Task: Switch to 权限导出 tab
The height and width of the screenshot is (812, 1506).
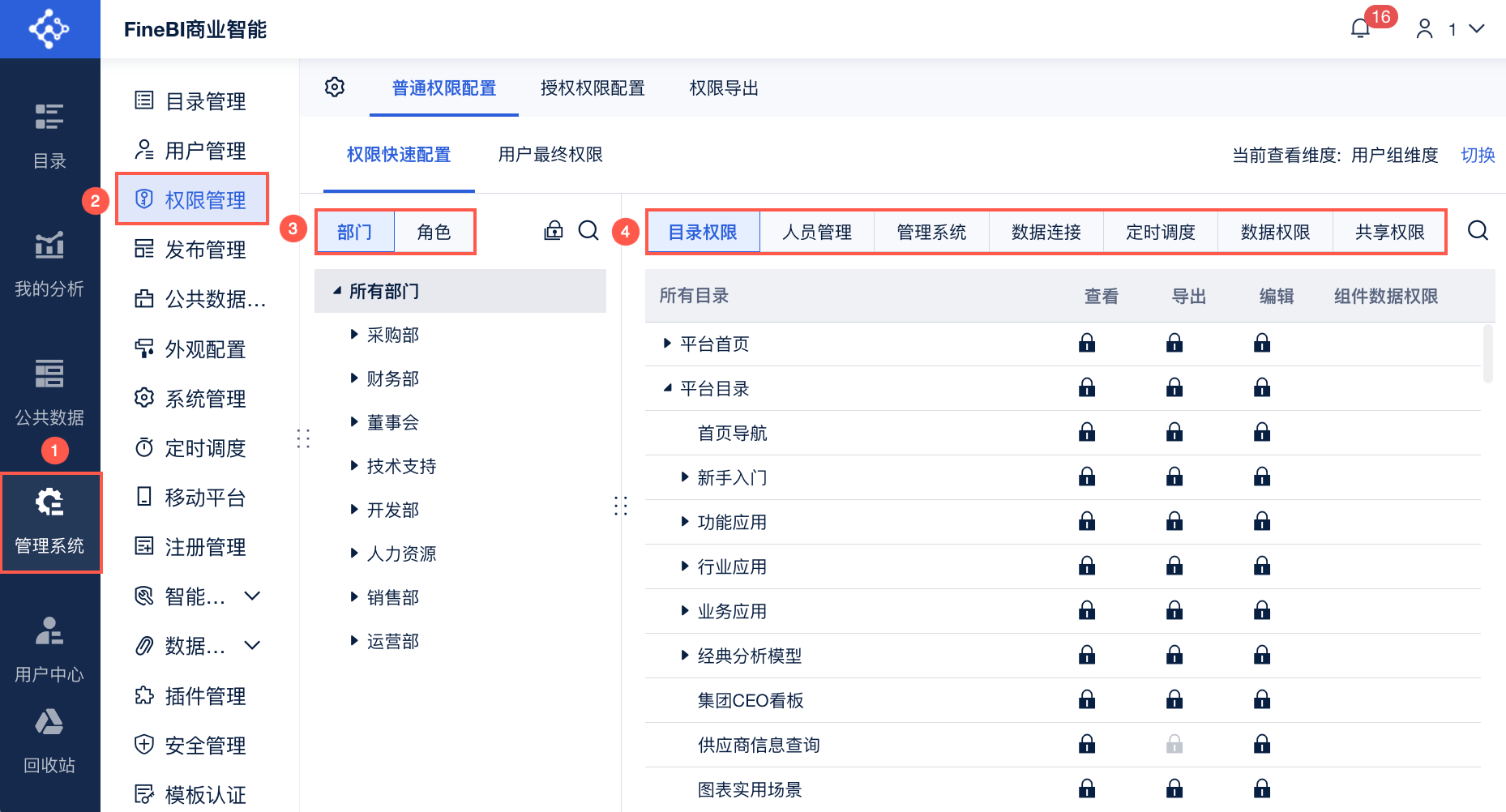Action: [x=724, y=88]
